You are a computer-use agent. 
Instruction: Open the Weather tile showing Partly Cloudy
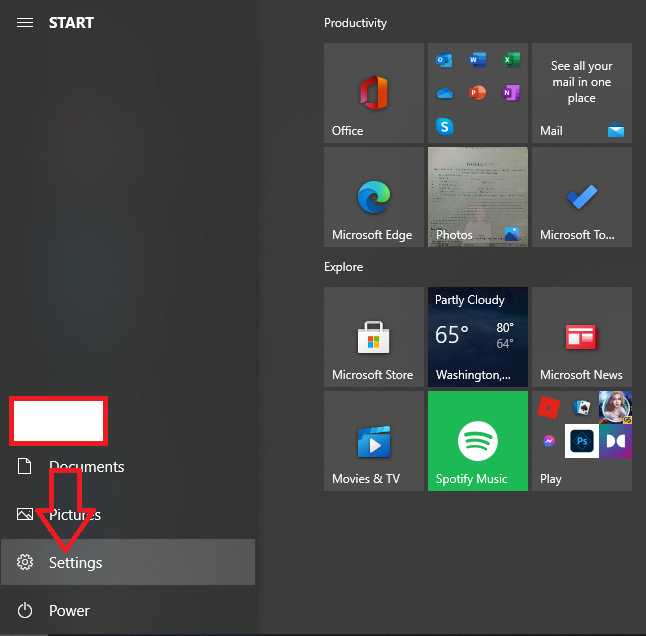477,337
